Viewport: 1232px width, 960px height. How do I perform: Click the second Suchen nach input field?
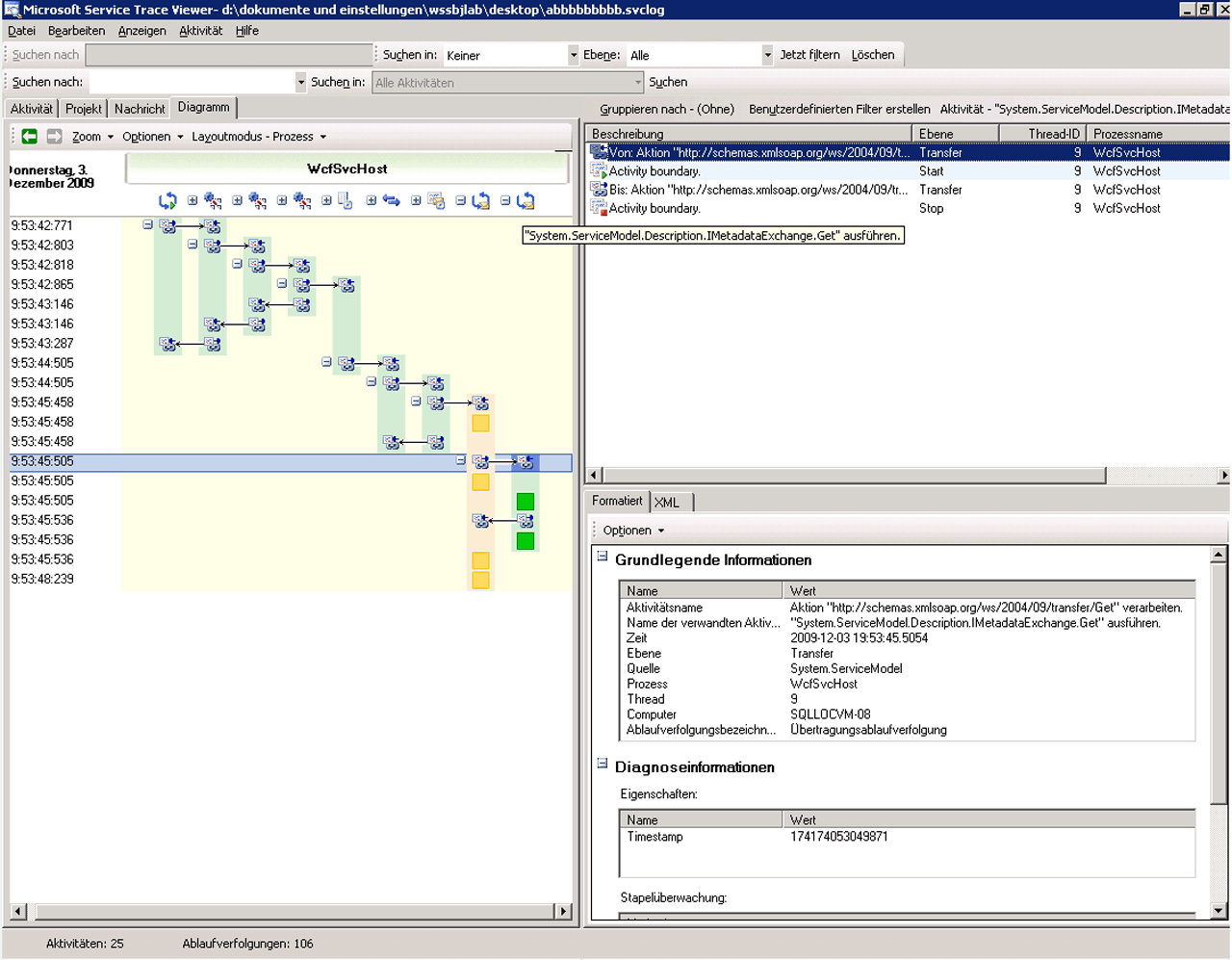(x=198, y=83)
